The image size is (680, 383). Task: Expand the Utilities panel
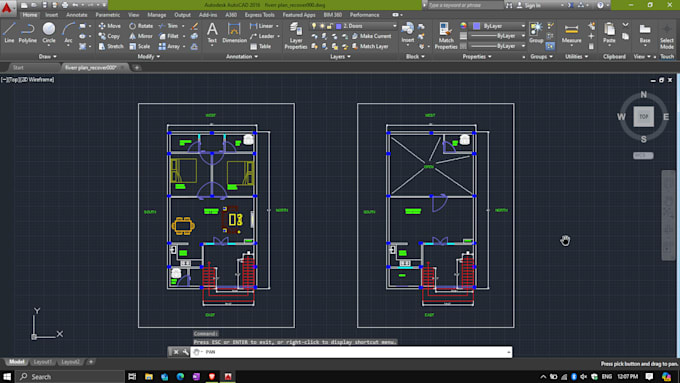pos(576,56)
